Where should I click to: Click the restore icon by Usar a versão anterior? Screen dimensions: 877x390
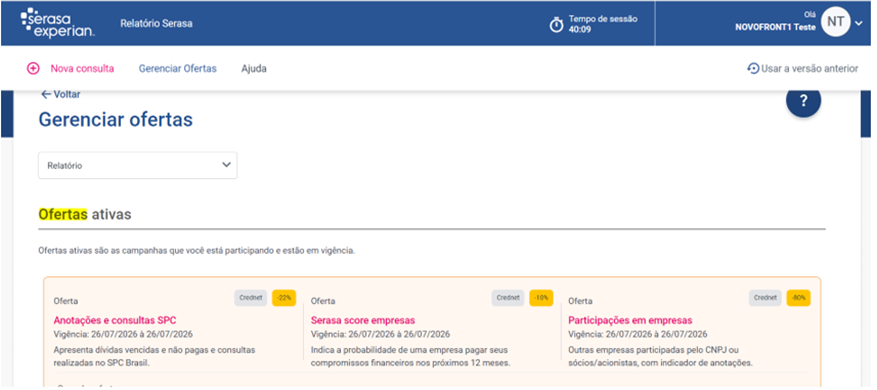point(753,69)
